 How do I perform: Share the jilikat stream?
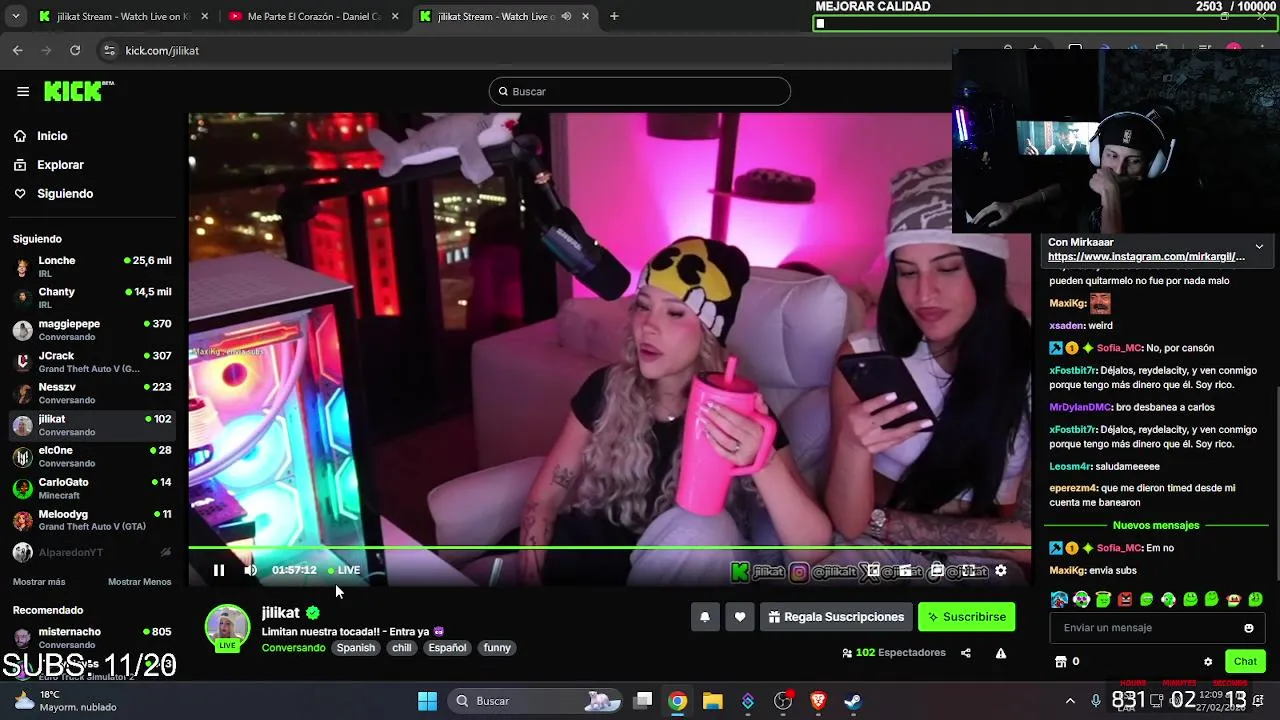(966, 653)
